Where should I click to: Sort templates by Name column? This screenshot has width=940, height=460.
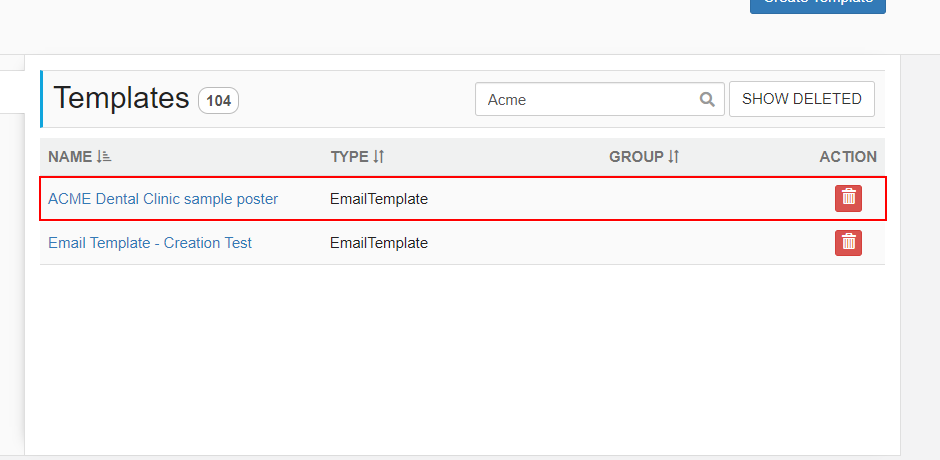pos(80,157)
